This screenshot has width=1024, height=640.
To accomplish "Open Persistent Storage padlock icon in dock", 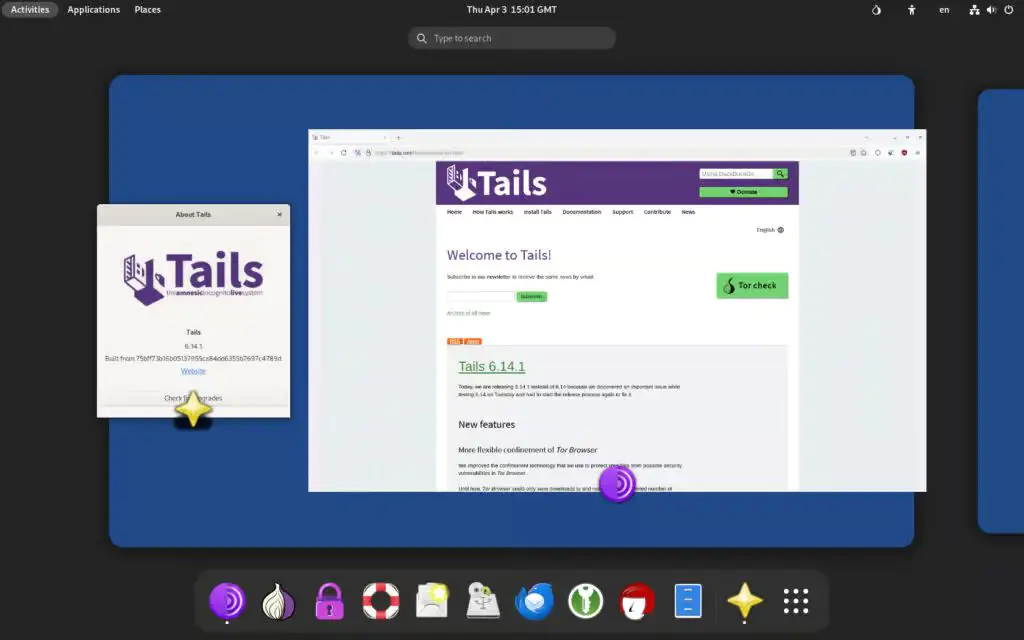I will [x=329, y=601].
